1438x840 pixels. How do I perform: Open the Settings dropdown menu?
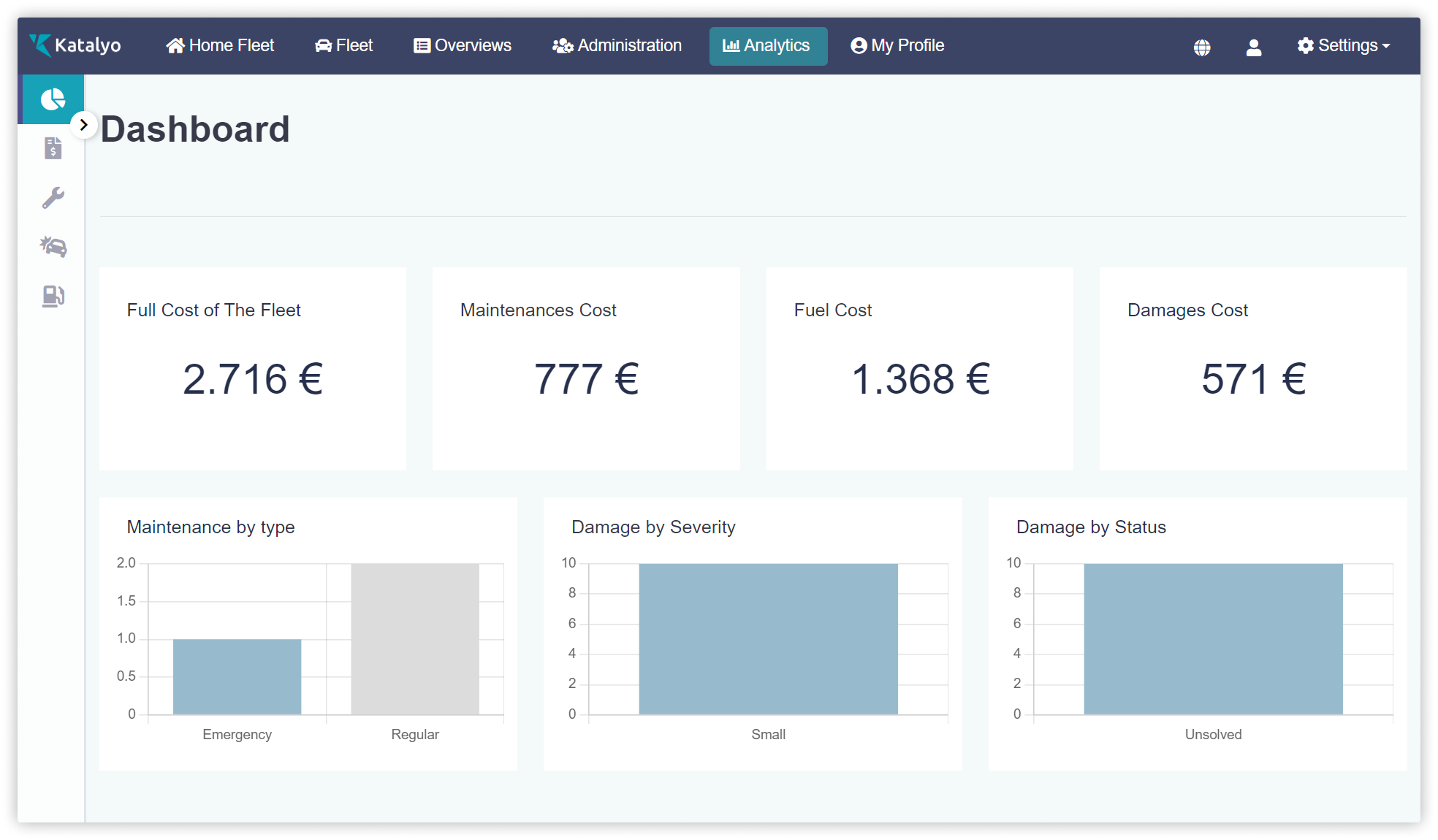1344,45
